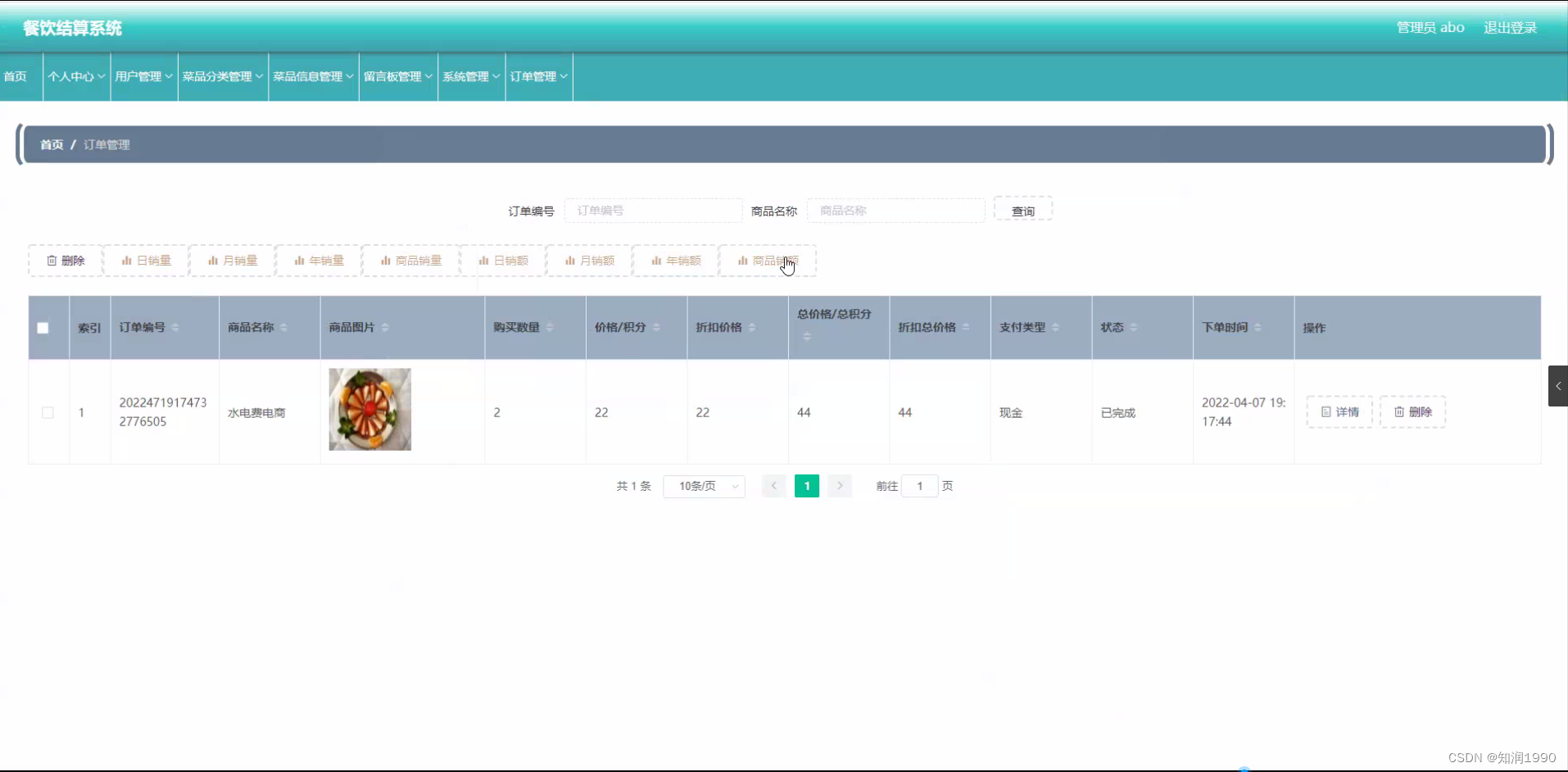Click the 查询 search button
The height and width of the screenshot is (772, 1568).
tap(1022, 210)
